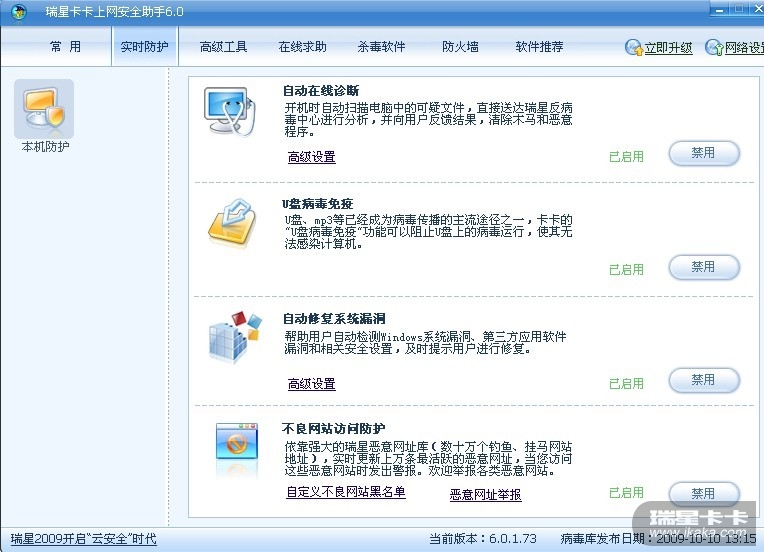Image resolution: width=764 pixels, height=552 pixels.
Task: Disable 自动修复系统漏洞 with its 禁用 button
Action: click(705, 380)
